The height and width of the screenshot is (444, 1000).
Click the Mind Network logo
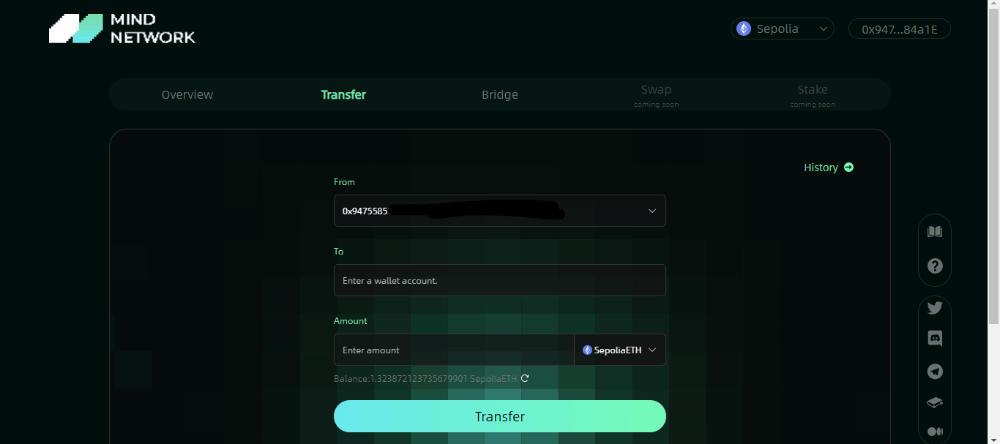pyautogui.click(x=122, y=29)
